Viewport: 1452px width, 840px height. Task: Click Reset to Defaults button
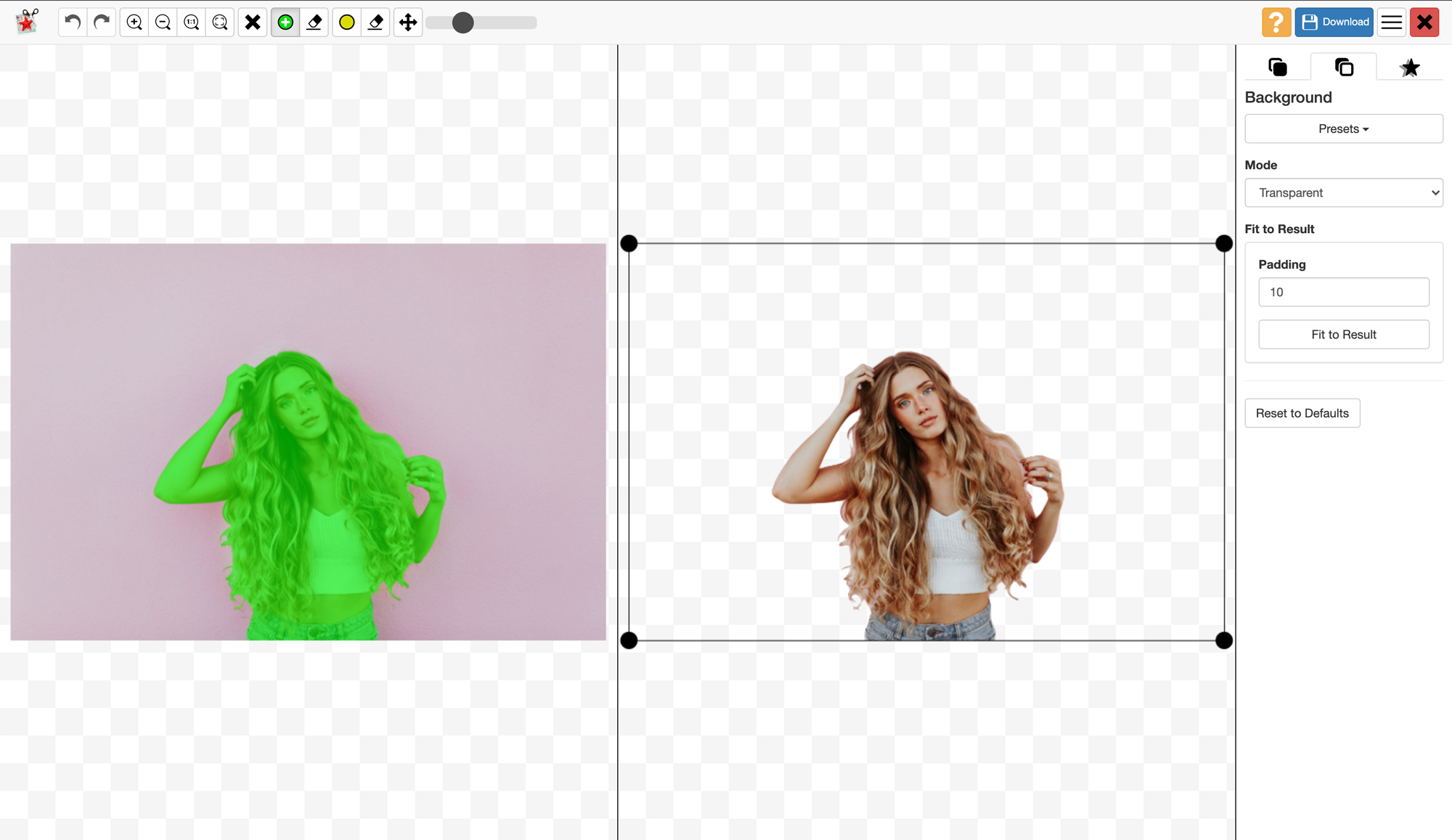click(x=1302, y=413)
